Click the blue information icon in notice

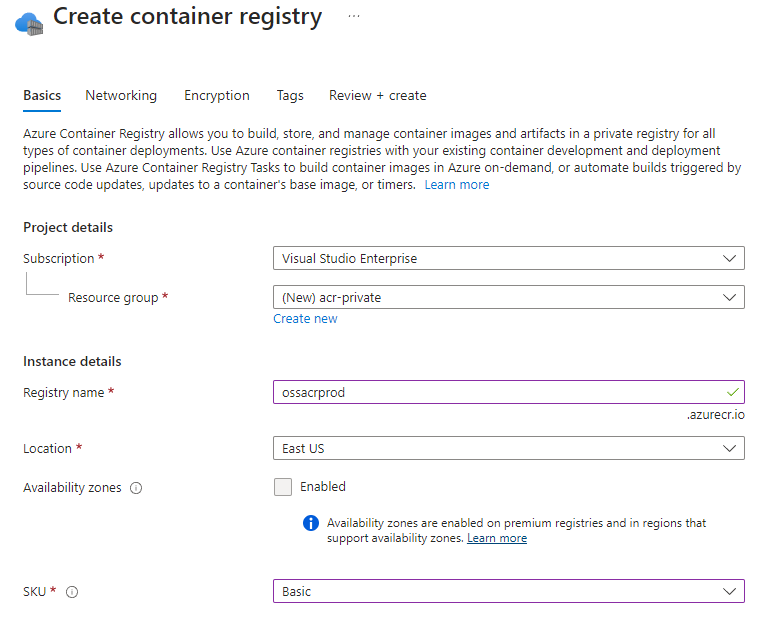pos(310,523)
